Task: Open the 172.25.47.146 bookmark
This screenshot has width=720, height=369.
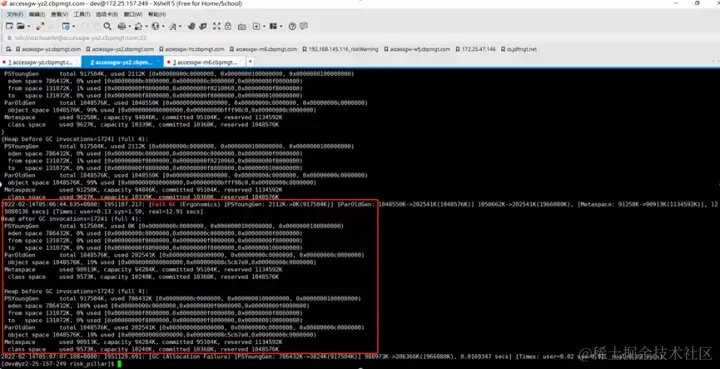Action: [x=475, y=49]
